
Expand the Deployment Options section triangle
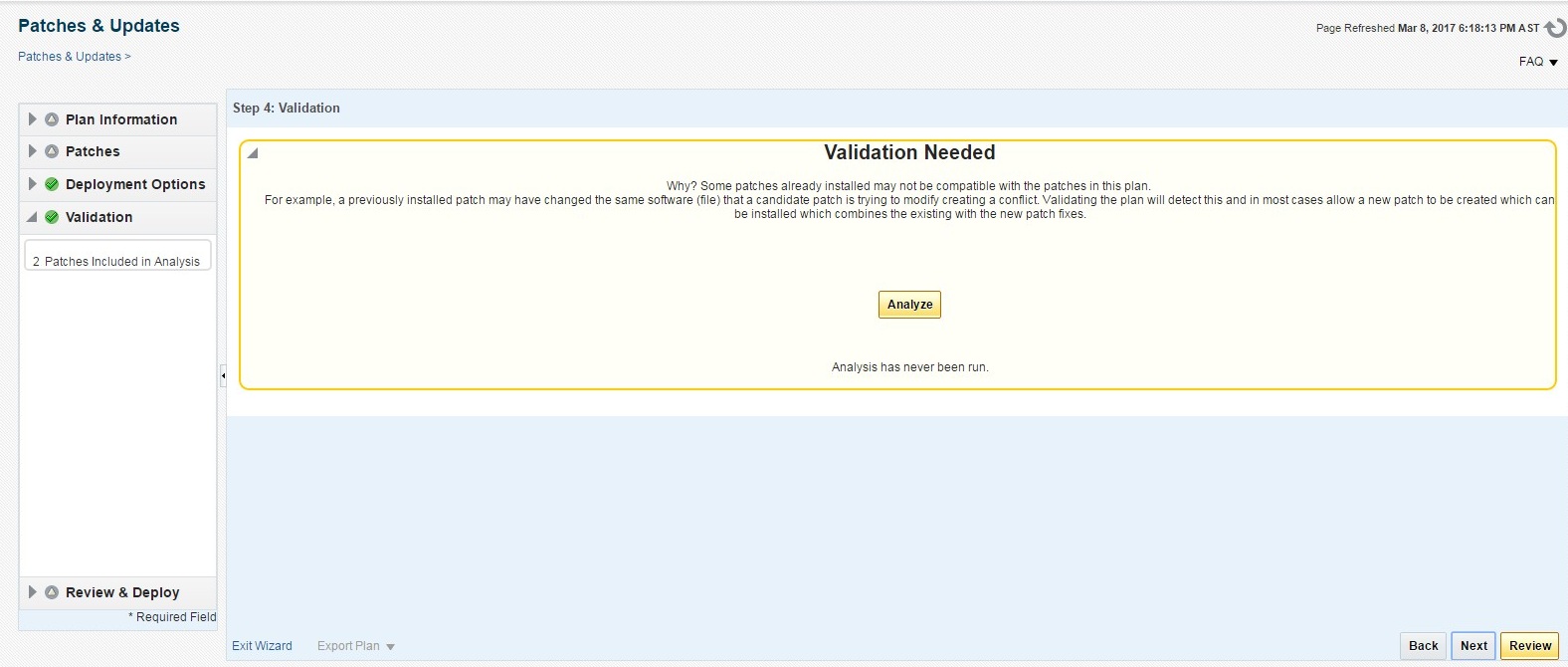point(32,184)
